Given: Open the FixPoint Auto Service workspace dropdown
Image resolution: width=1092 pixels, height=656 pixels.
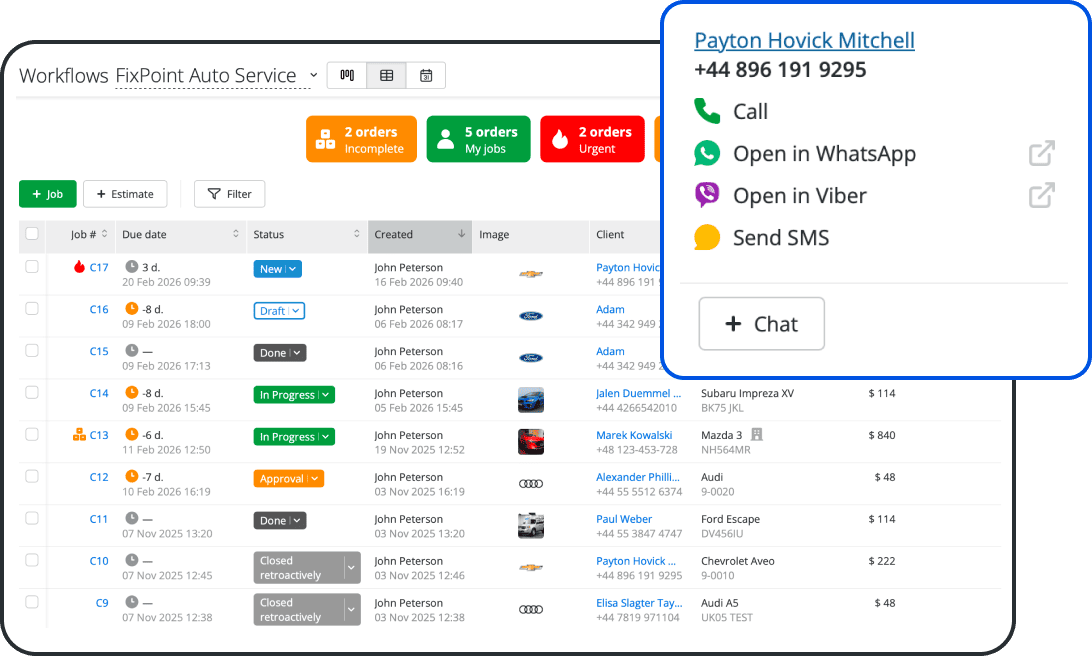Looking at the screenshot, I should 313,75.
